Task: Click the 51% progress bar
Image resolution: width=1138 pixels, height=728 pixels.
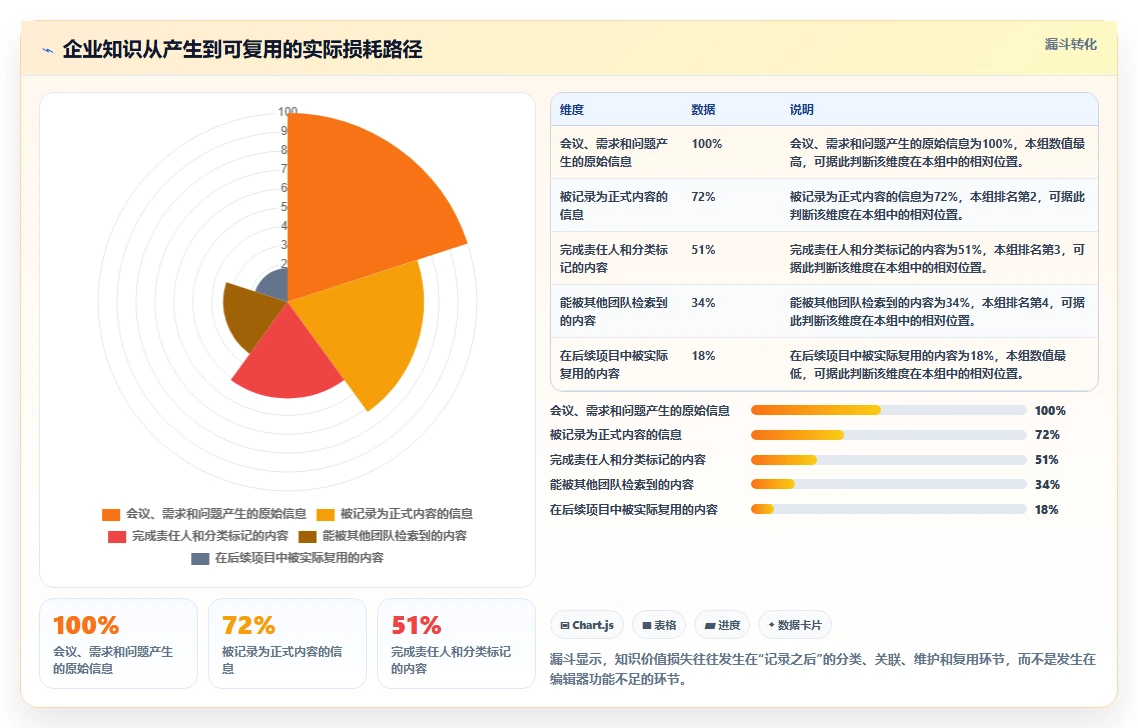Action: tap(888, 460)
